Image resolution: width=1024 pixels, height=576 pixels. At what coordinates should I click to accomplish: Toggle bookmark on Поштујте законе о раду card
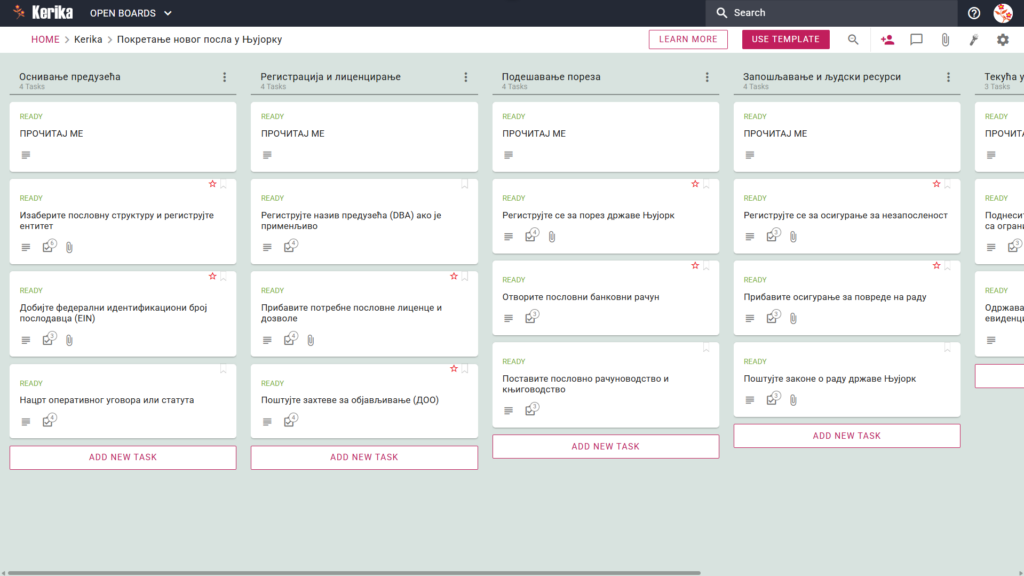pyautogui.click(x=948, y=348)
